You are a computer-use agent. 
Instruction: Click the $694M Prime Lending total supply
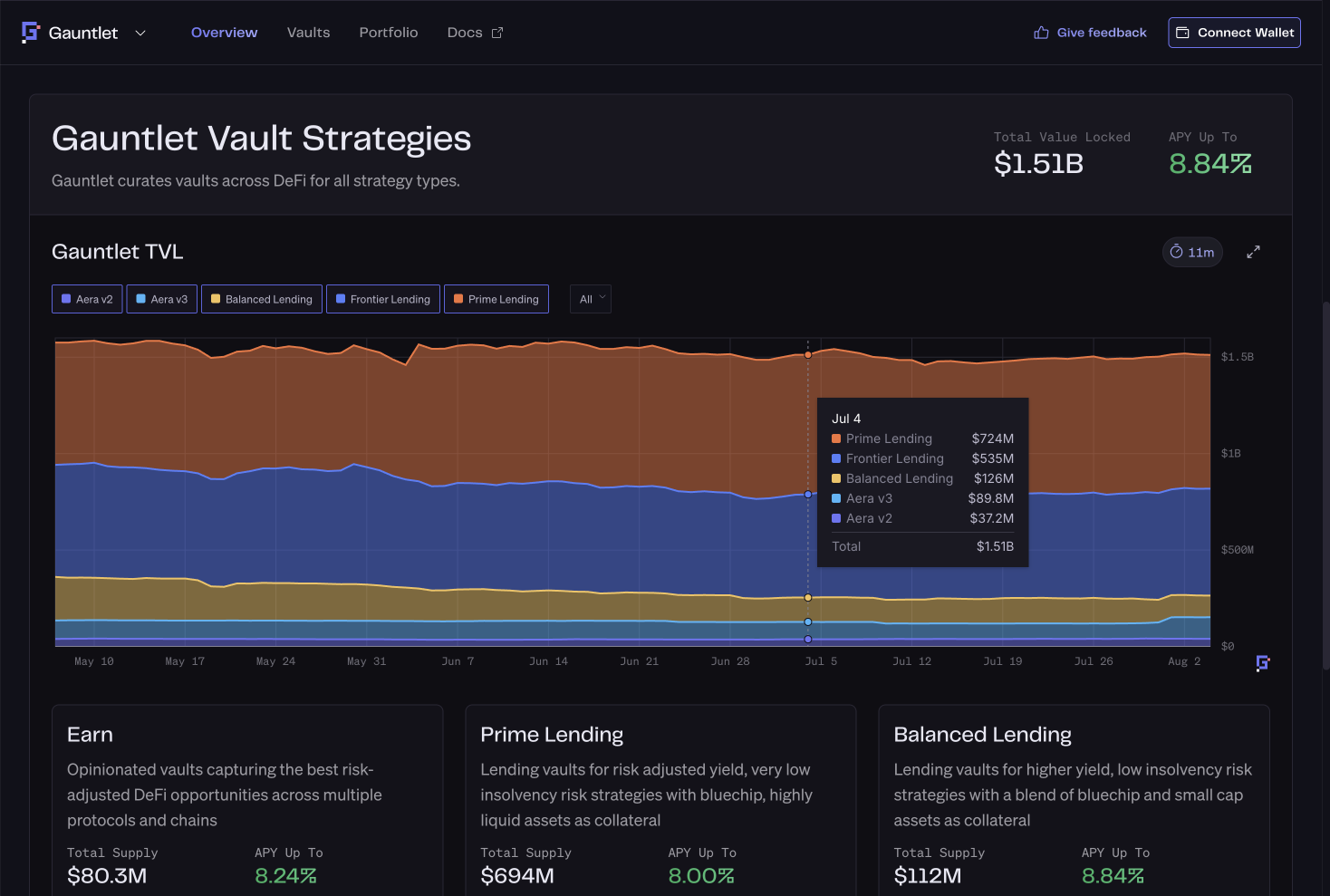tap(517, 876)
